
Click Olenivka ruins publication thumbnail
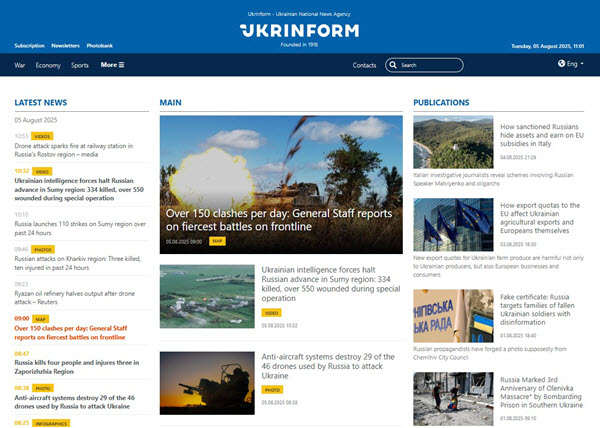[x=453, y=399]
